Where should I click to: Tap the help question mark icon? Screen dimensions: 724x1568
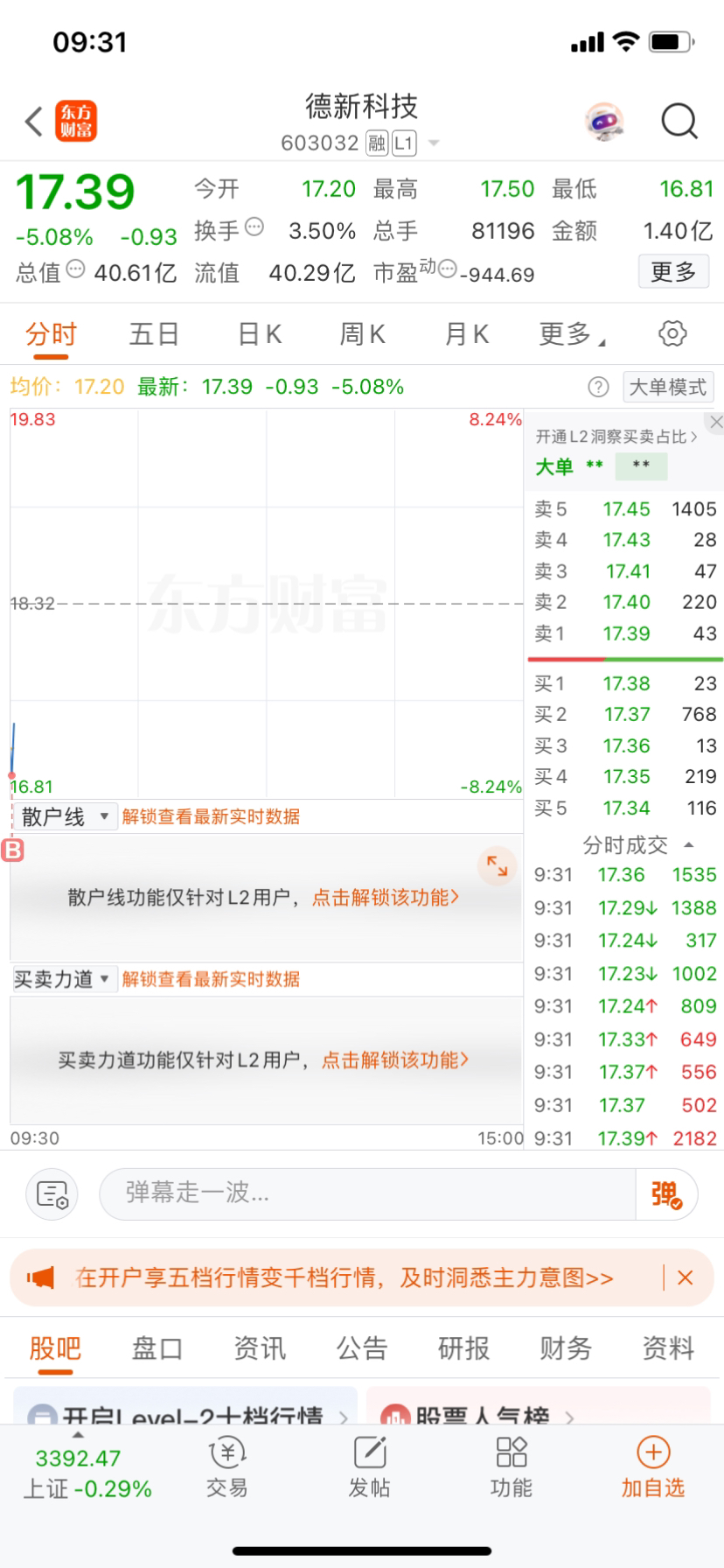pyautogui.click(x=598, y=387)
